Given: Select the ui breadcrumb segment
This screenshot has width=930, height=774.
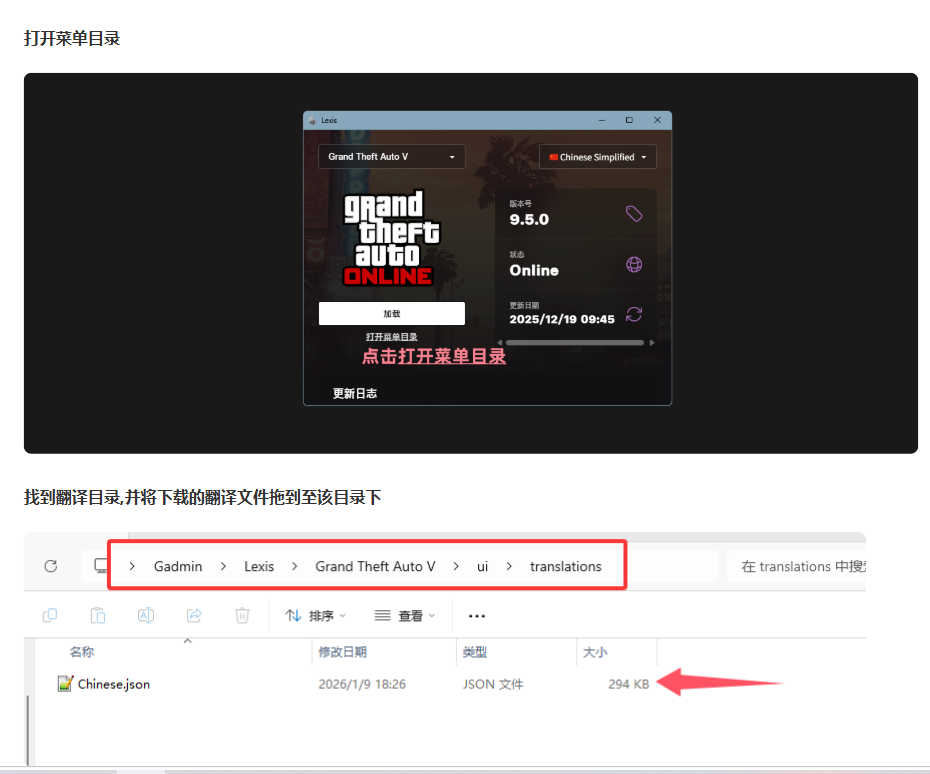Looking at the screenshot, I should tap(483, 566).
